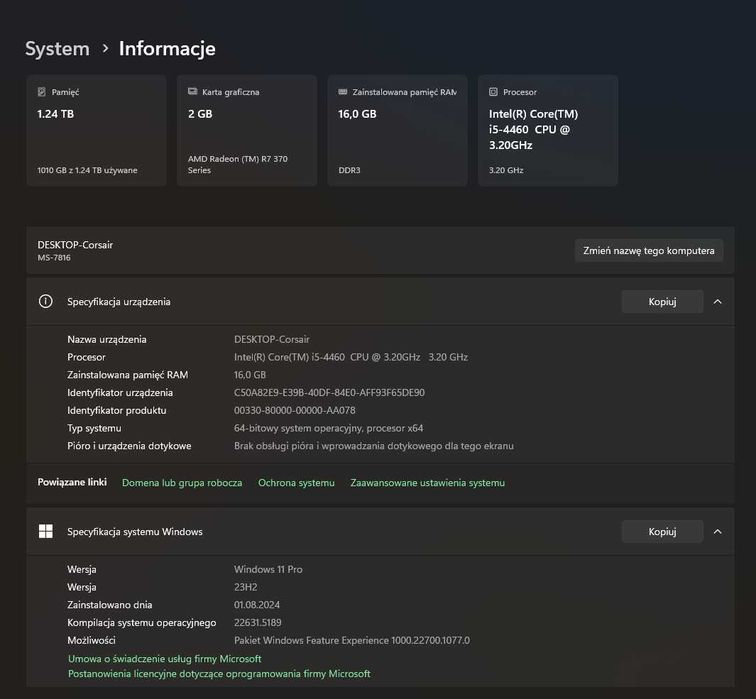Copy device specifications with Kopiuj
The height and width of the screenshot is (699, 756).
[662, 301]
